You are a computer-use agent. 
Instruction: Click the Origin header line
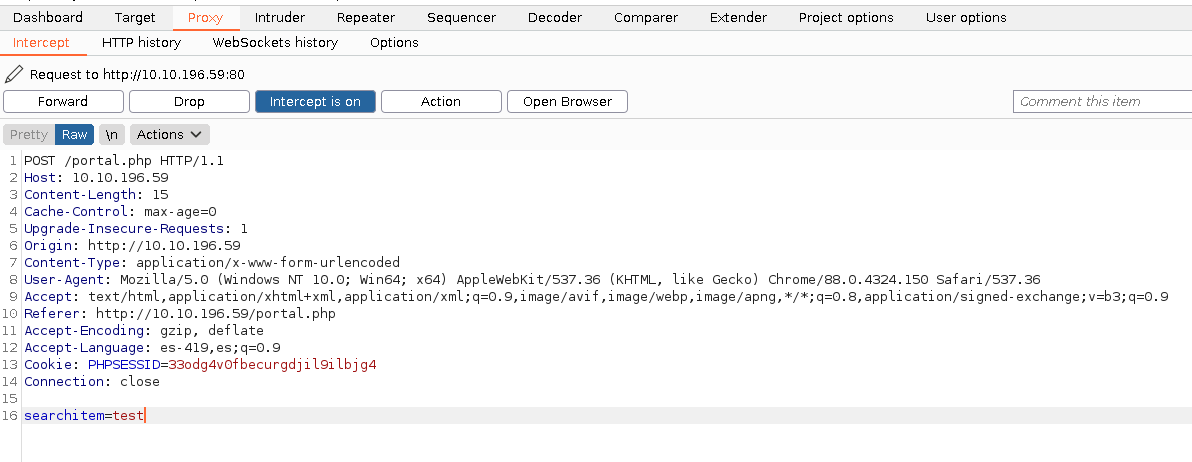tap(132, 245)
